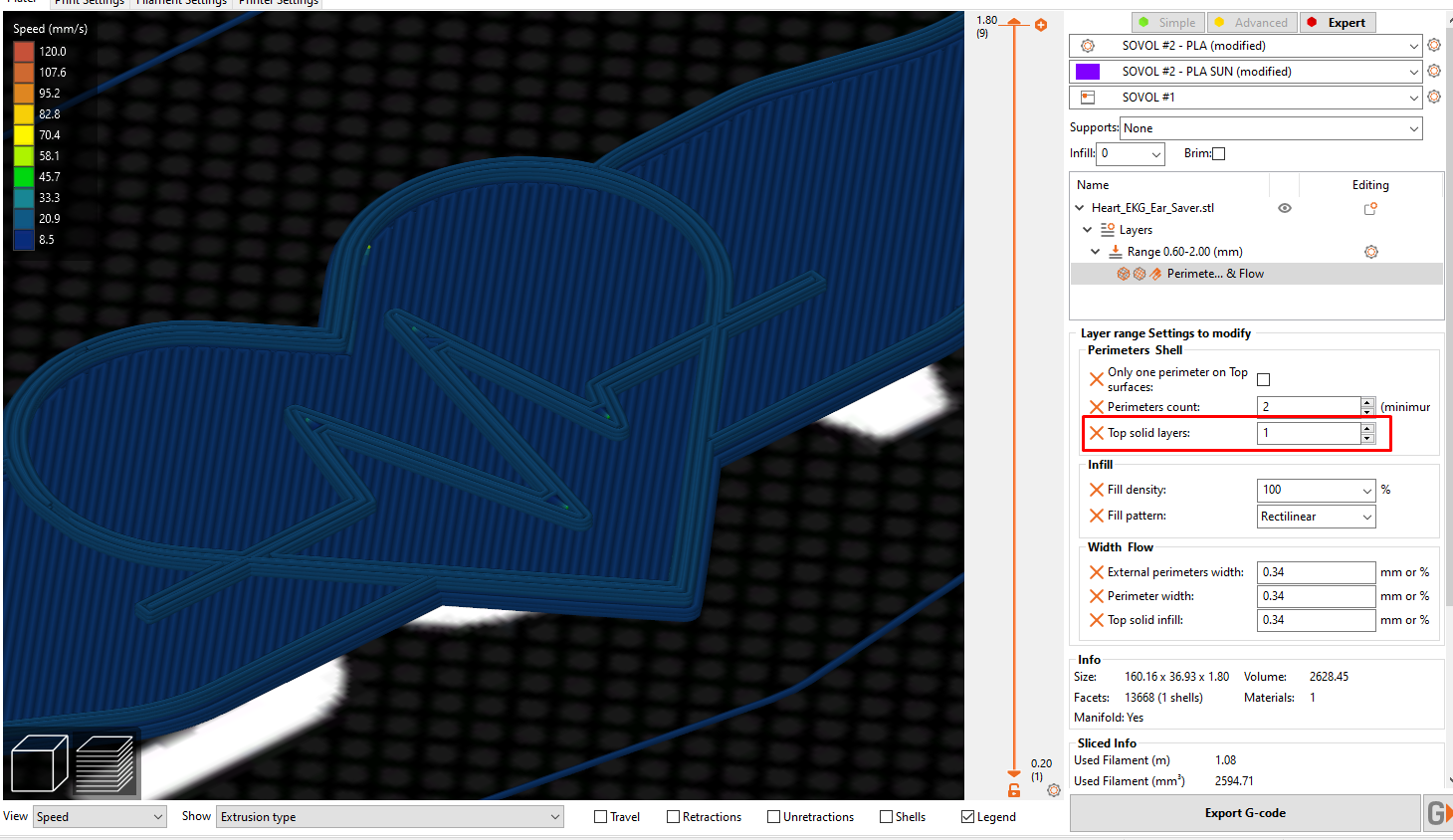Open the print preset dropdown SOVOL #2 - PLA
The width and height of the screenshot is (1453, 840).
coord(1246,46)
